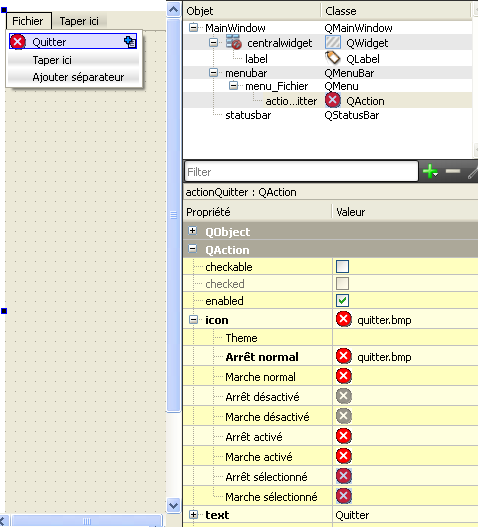
Task: Click the Arrêt désactivé grey icon
Action: tap(344, 396)
